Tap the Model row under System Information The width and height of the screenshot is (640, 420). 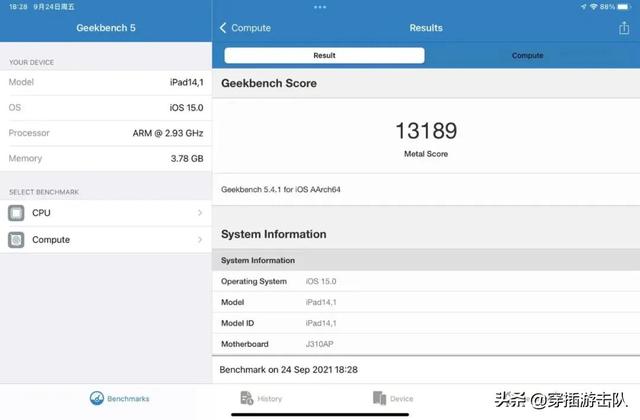click(x=426, y=302)
